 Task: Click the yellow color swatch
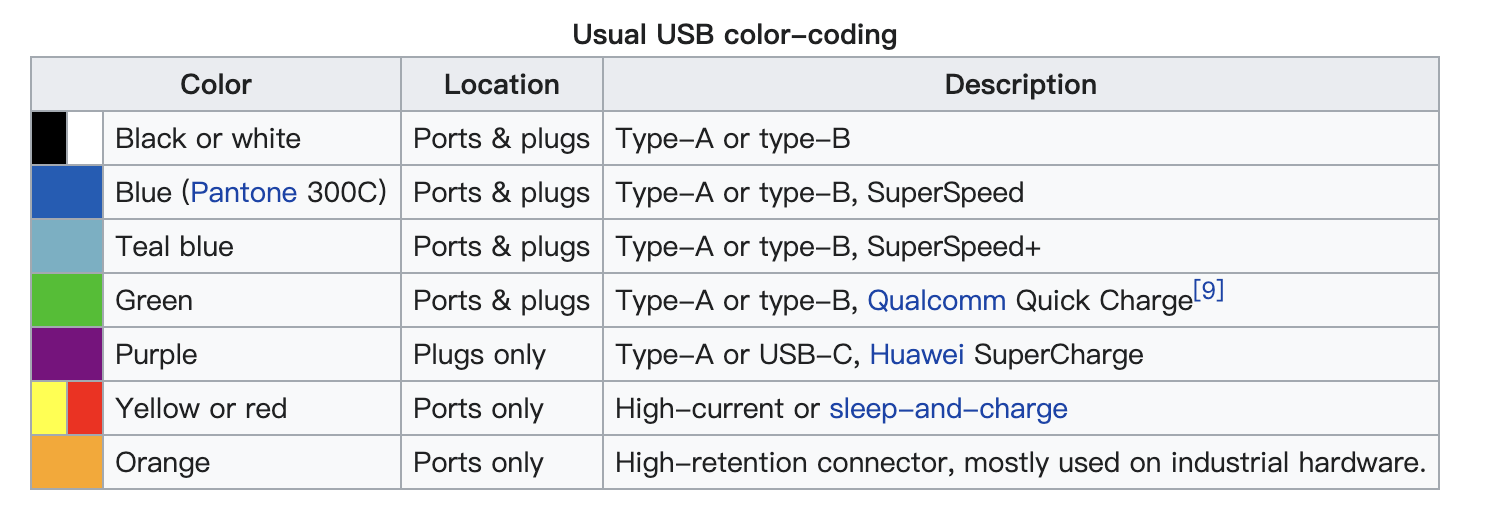tap(49, 408)
